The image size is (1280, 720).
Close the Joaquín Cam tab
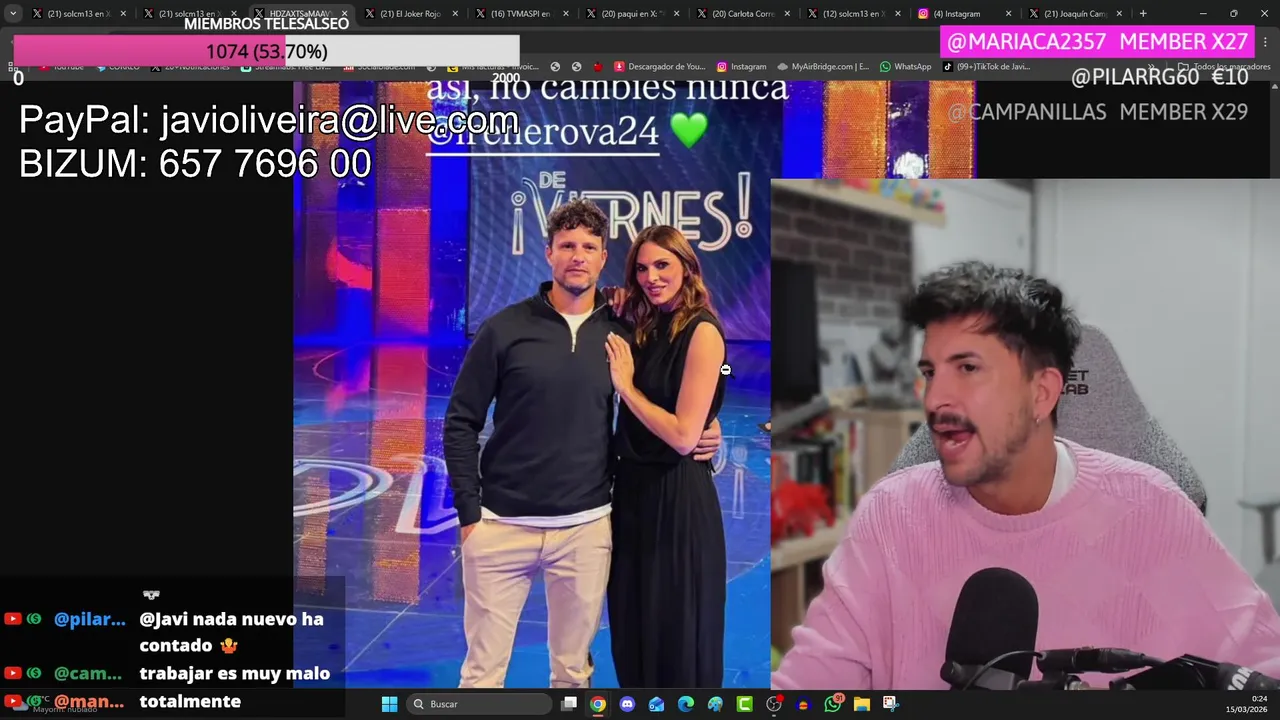pyautogui.click(x=1118, y=14)
